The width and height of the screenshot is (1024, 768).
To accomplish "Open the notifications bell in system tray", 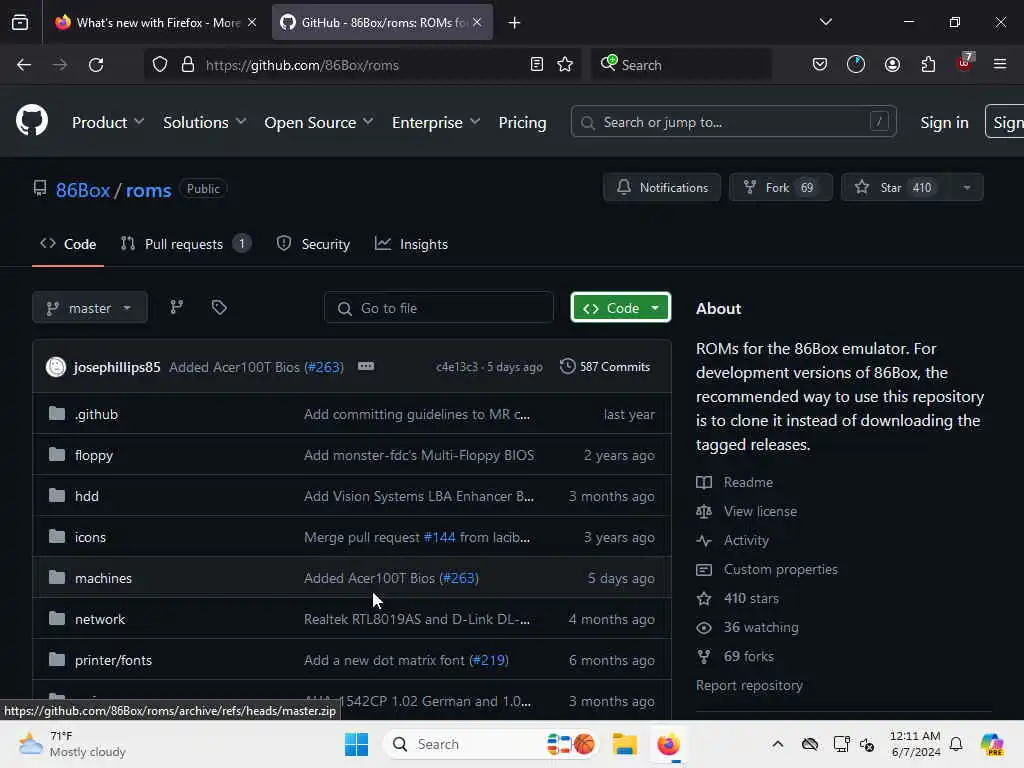I will tap(956, 744).
